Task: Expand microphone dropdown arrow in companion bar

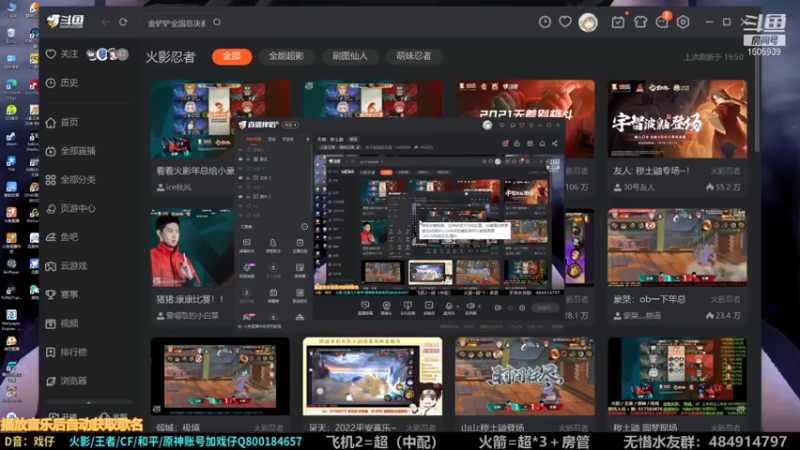Action: pos(458,307)
